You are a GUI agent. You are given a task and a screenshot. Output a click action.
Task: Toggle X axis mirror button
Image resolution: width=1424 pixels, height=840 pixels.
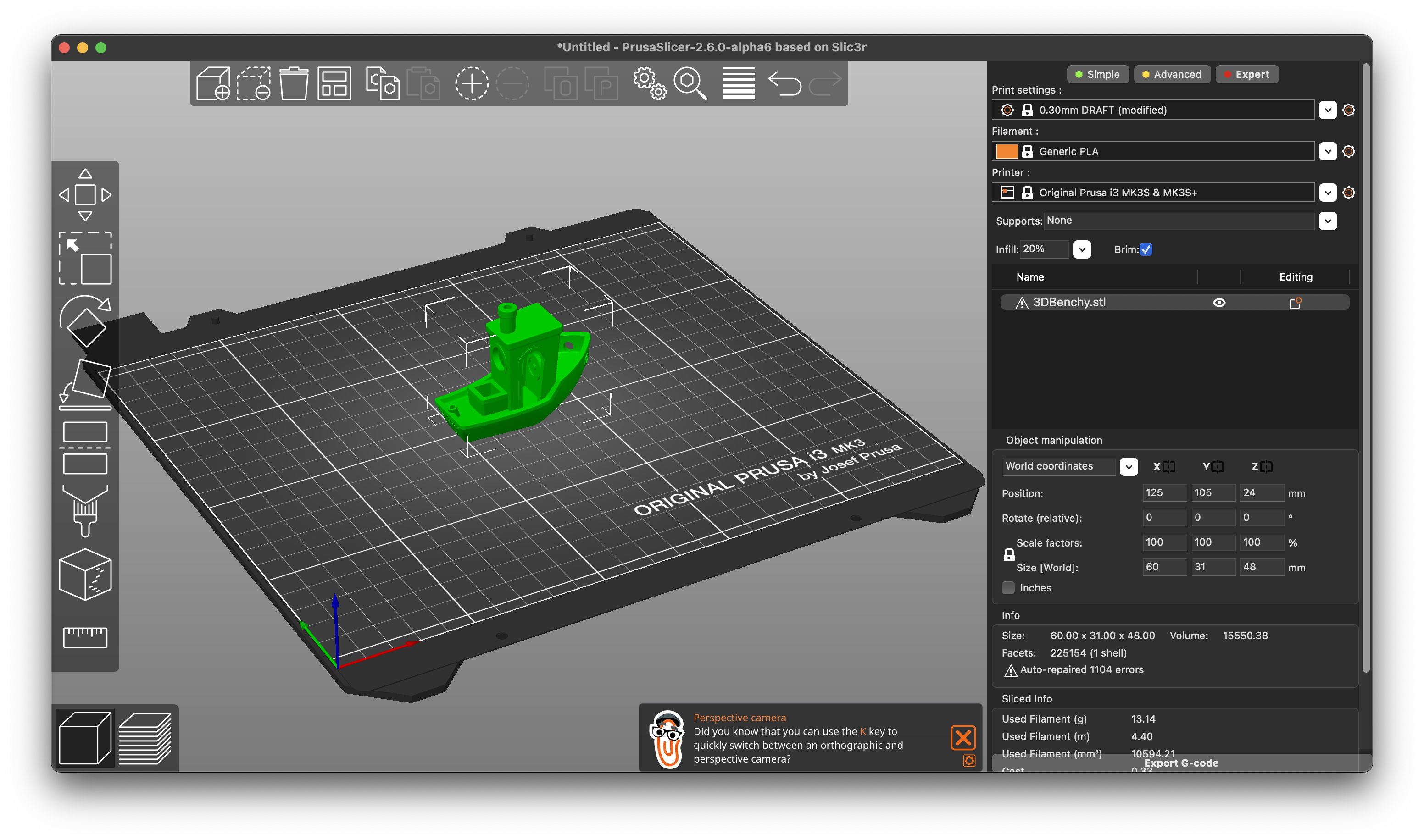point(1168,466)
